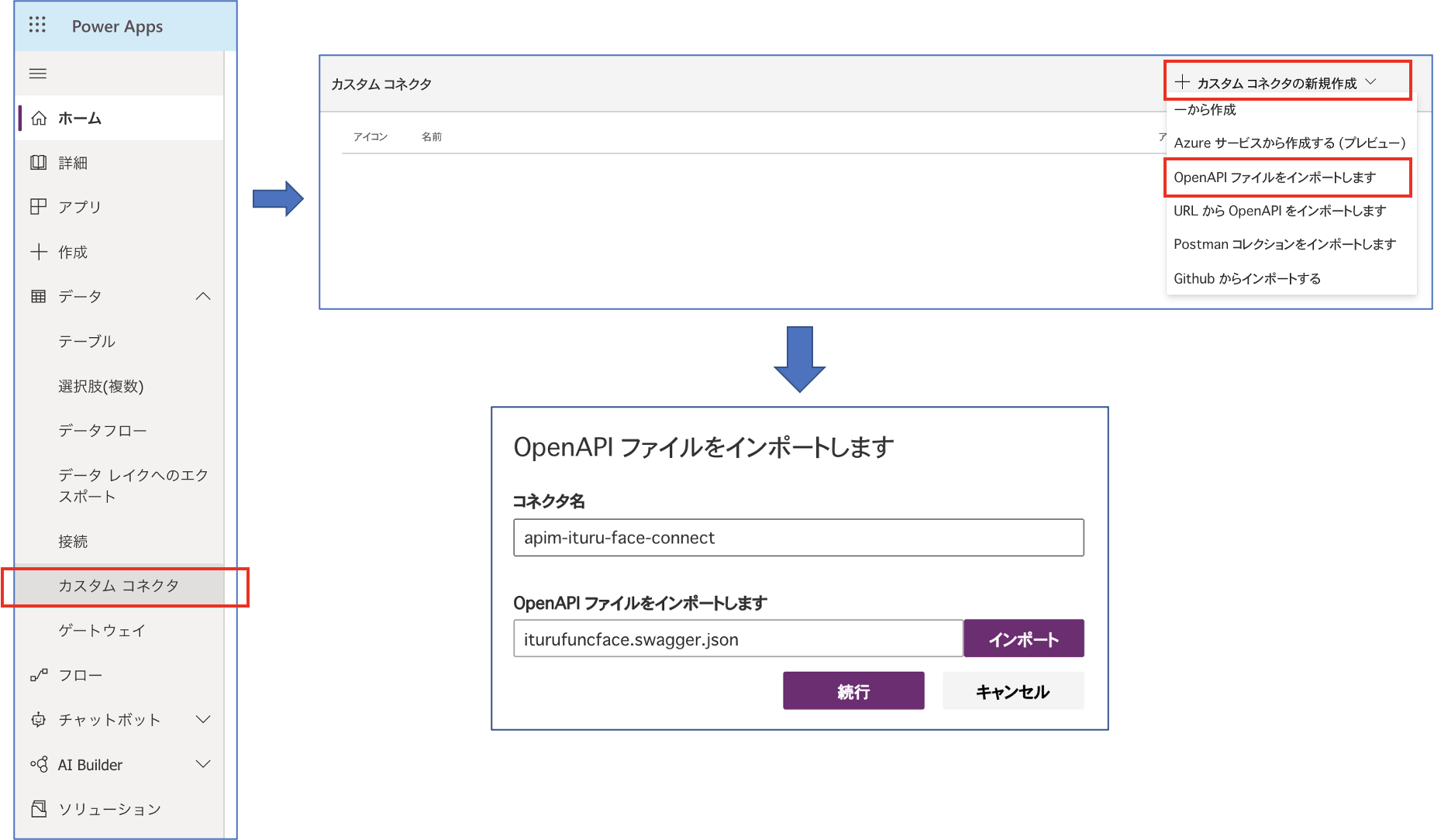1434x840 pixels.
Task: Choose Azure サービスから作成する (プレビュー)
Action: (x=1291, y=143)
